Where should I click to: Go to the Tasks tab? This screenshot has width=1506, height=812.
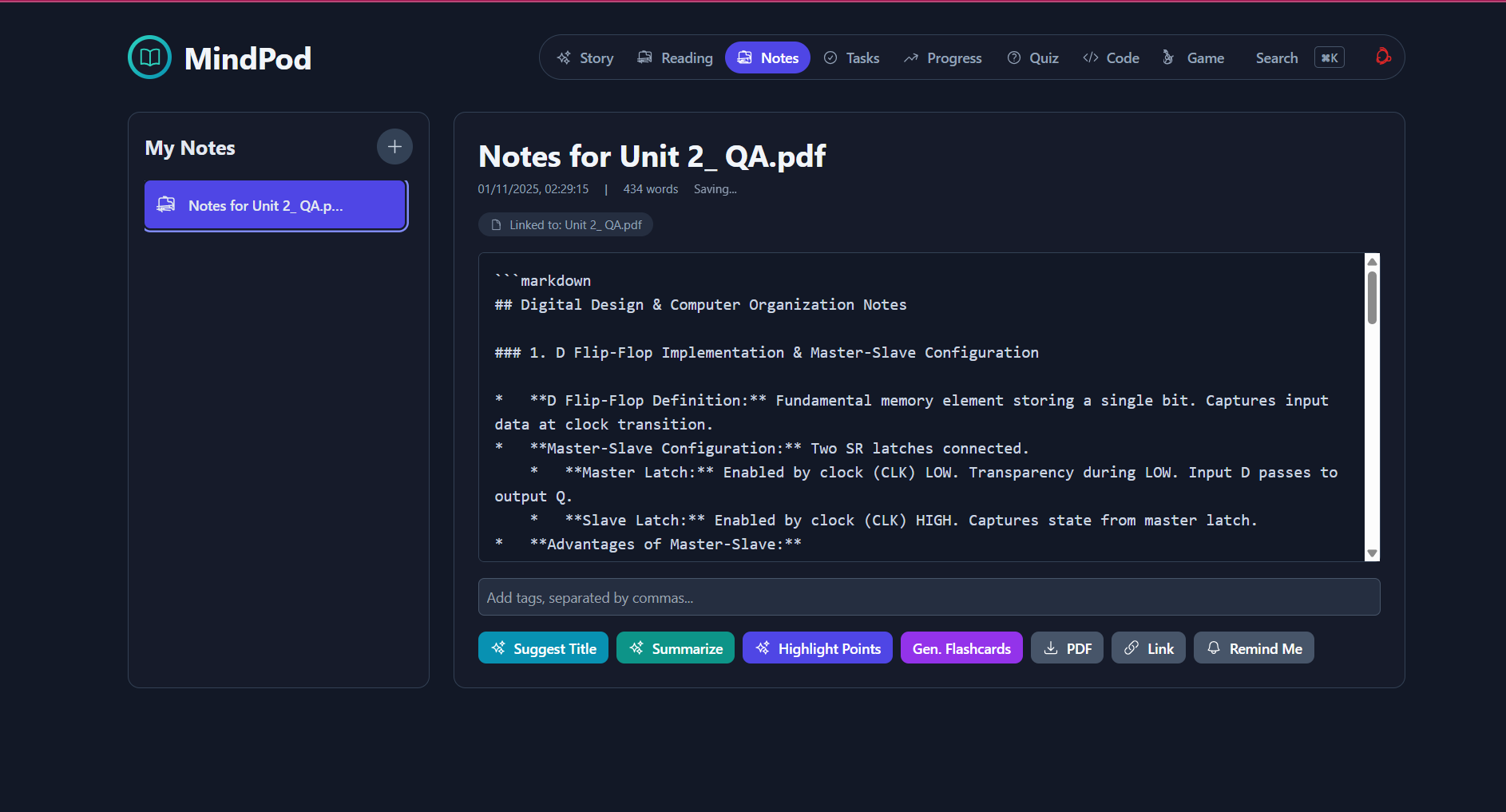click(x=851, y=57)
